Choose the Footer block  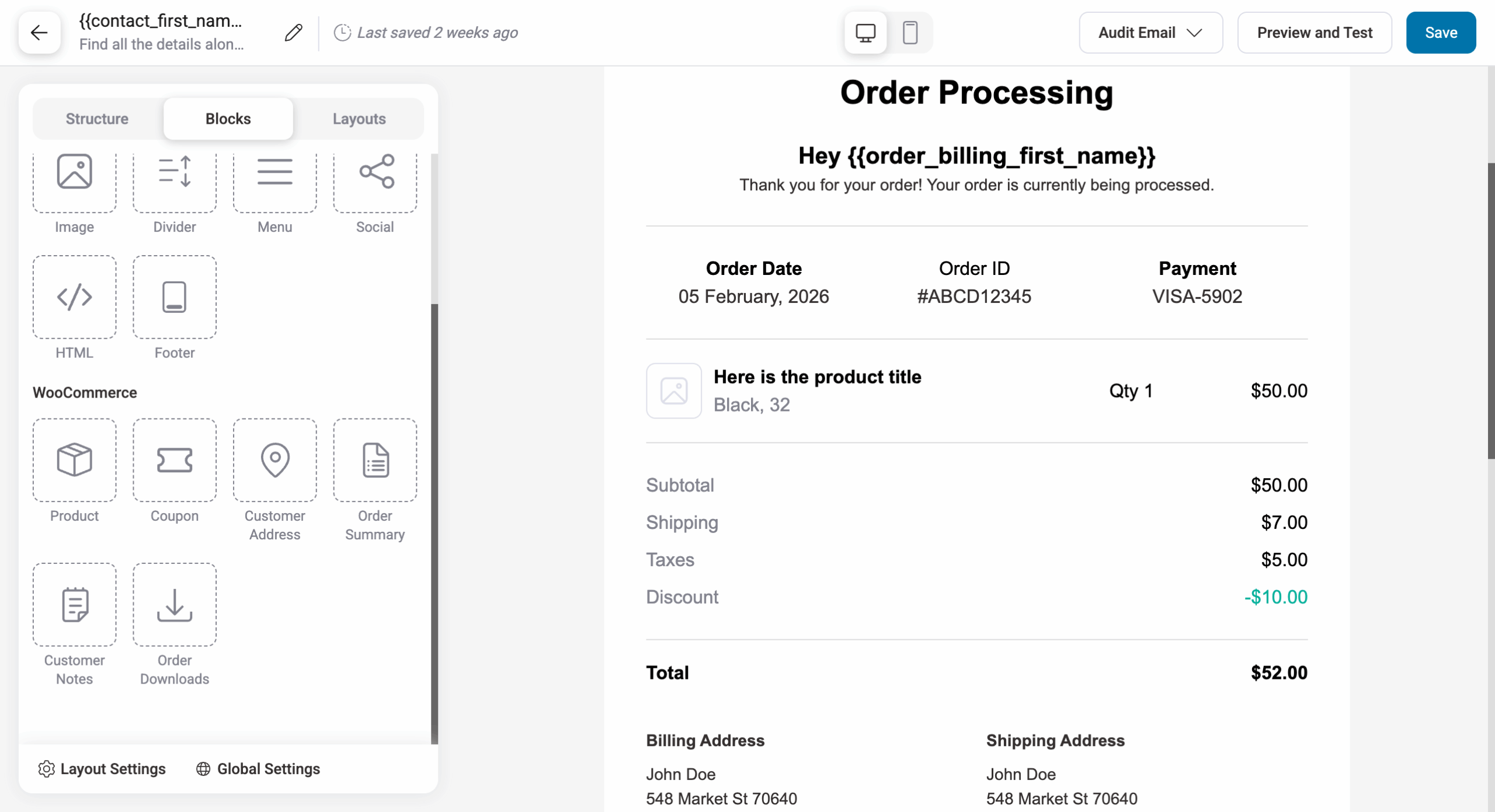coord(174,297)
